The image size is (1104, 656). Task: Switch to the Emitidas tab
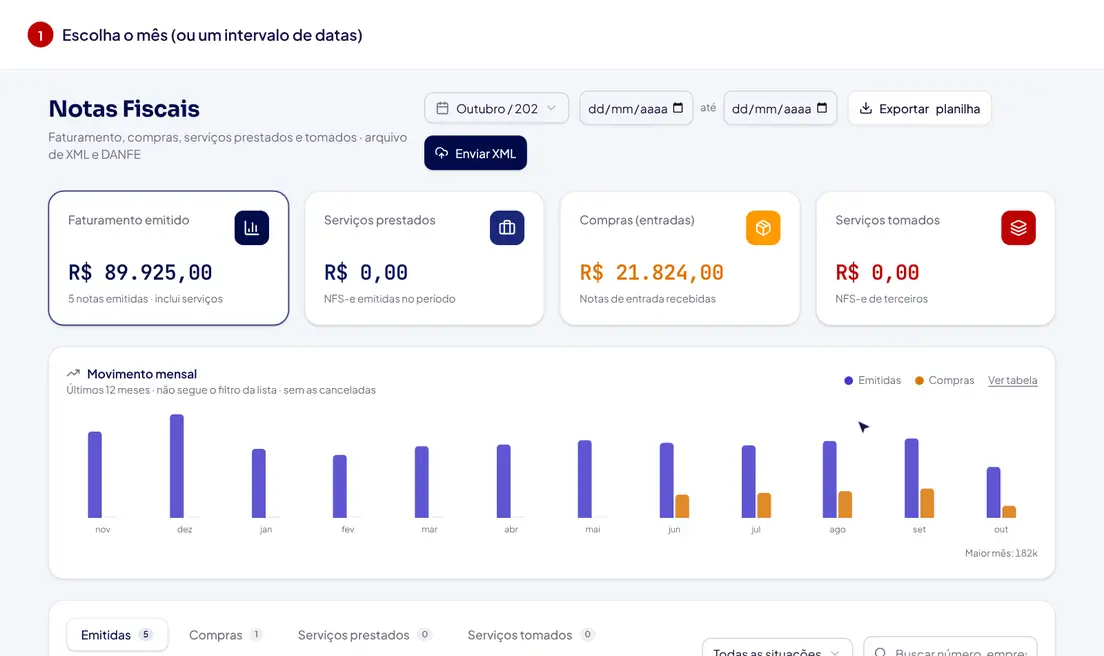click(117, 635)
